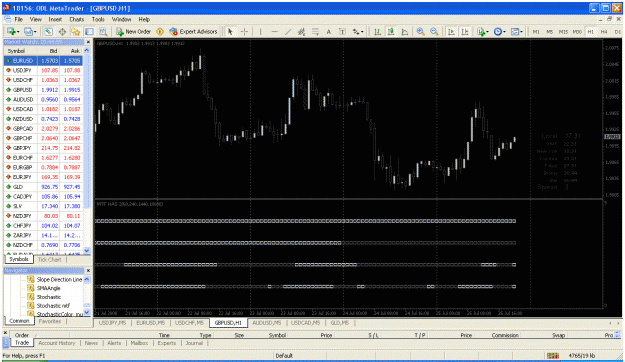Viewport: 625px width, 362px height.
Task: Open the File menu
Action: [19, 19]
